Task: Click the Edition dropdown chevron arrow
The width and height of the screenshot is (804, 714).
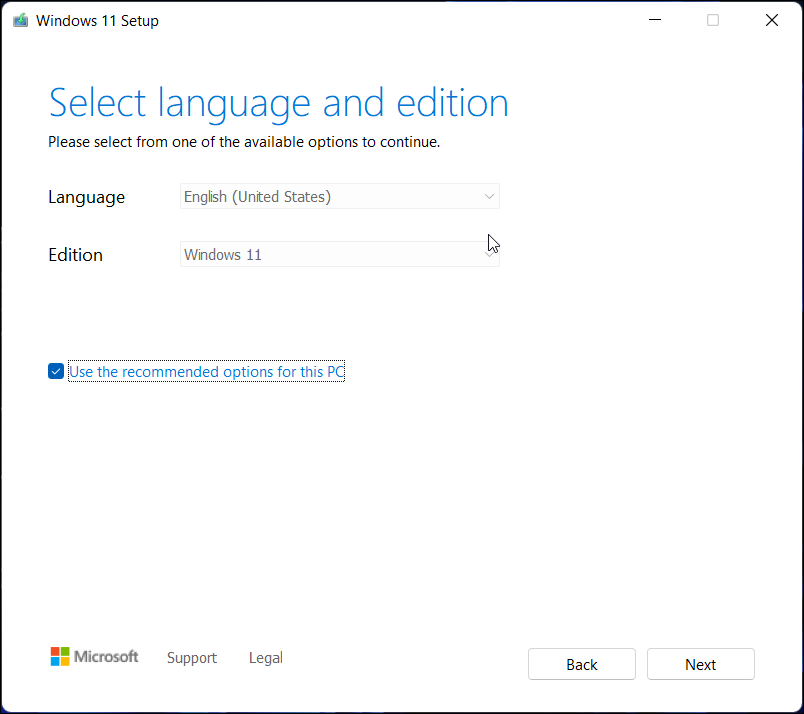Action: (489, 254)
